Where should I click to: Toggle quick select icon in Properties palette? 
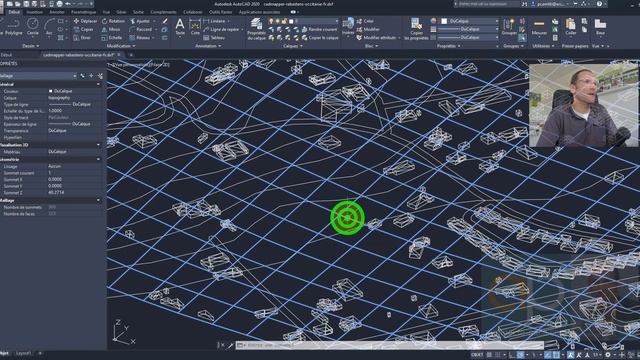100,76
